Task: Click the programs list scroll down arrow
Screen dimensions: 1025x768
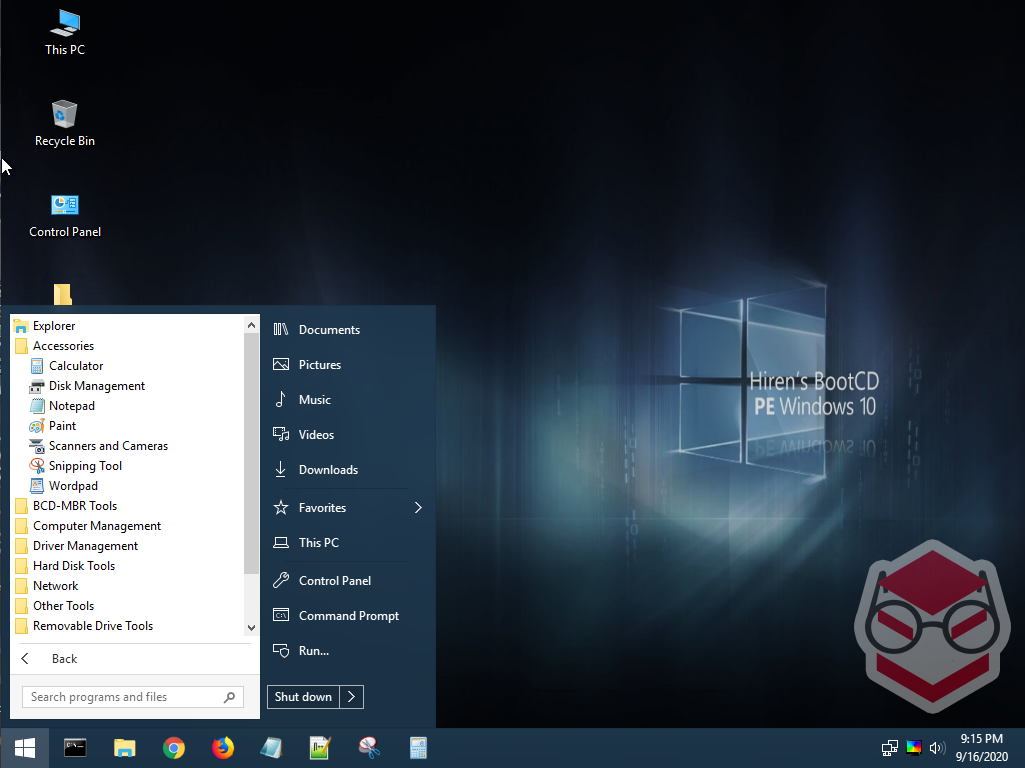Action: click(252, 627)
